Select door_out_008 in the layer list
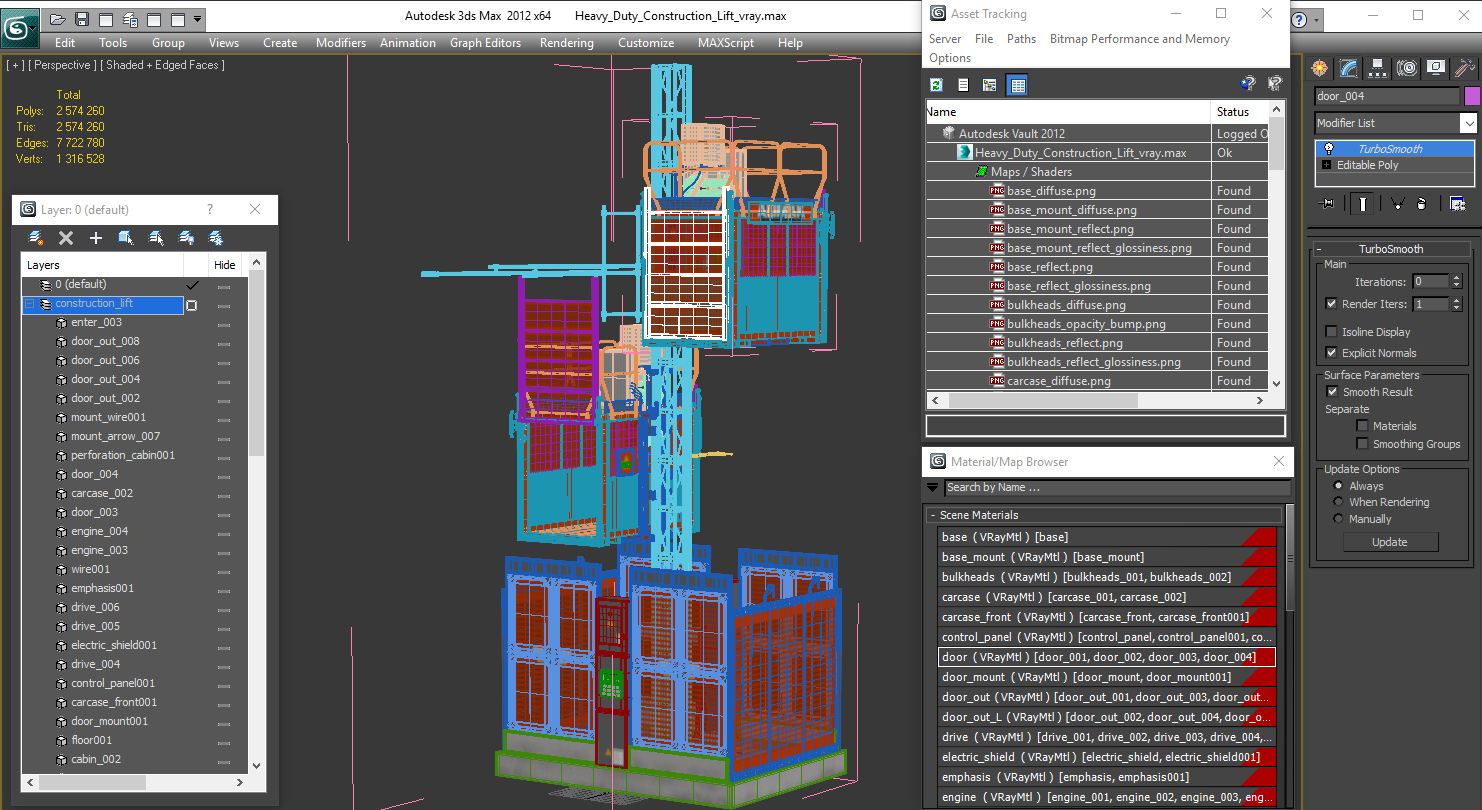Image resolution: width=1482 pixels, height=810 pixels. (x=105, y=341)
